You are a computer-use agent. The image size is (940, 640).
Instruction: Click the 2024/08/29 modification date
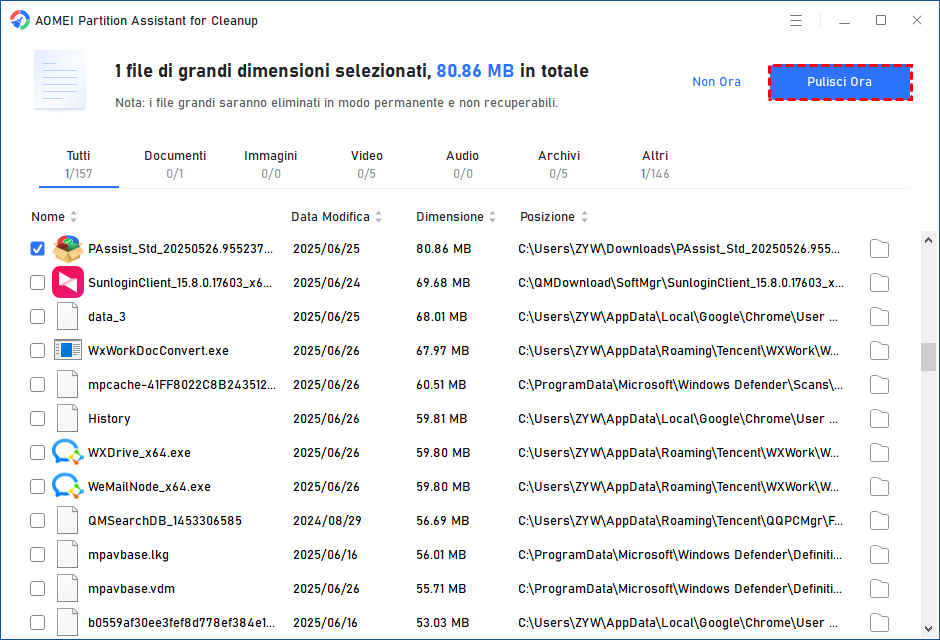(327, 521)
